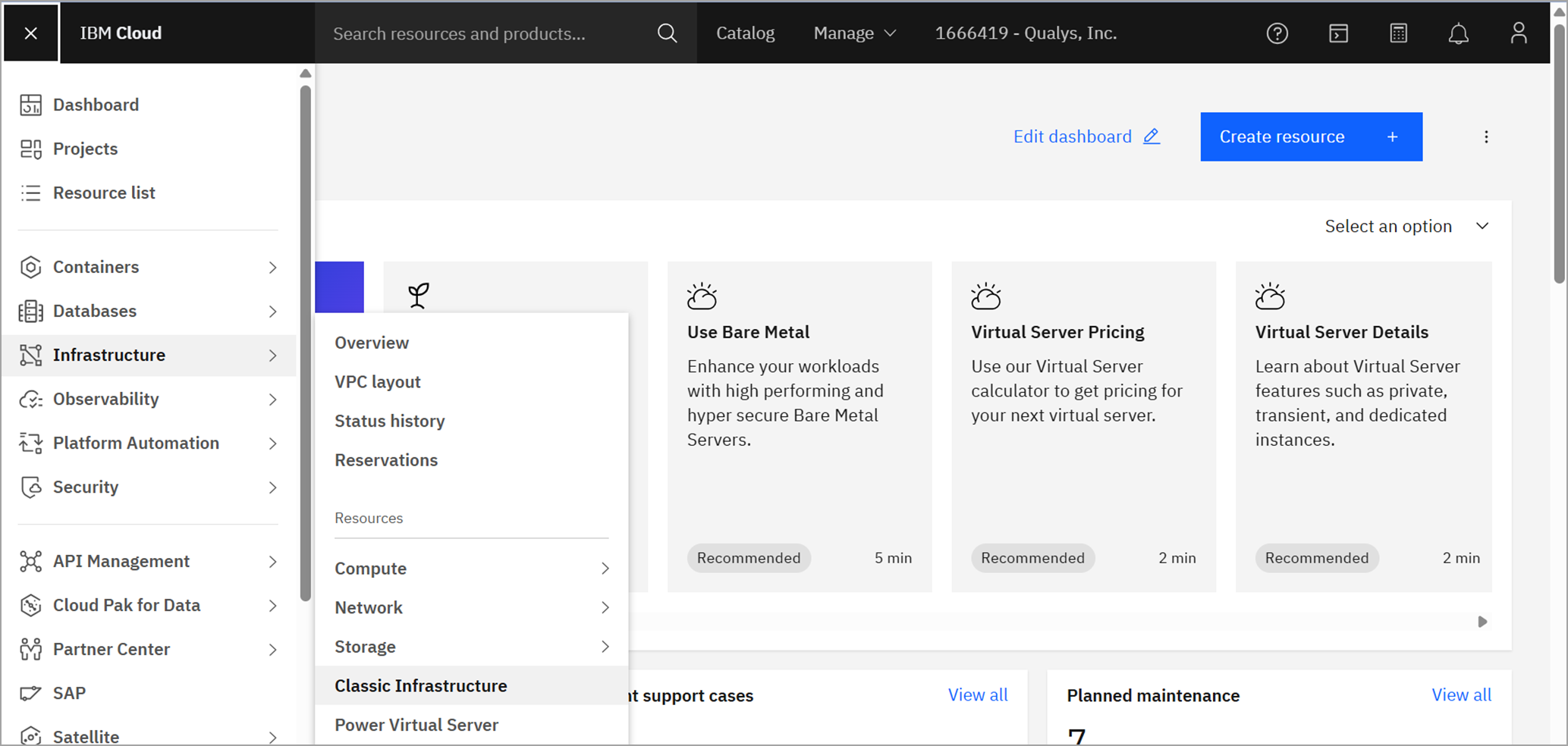Click the search magnifier icon
The height and width of the screenshot is (746, 1568).
pyautogui.click(x=667, y=33)
